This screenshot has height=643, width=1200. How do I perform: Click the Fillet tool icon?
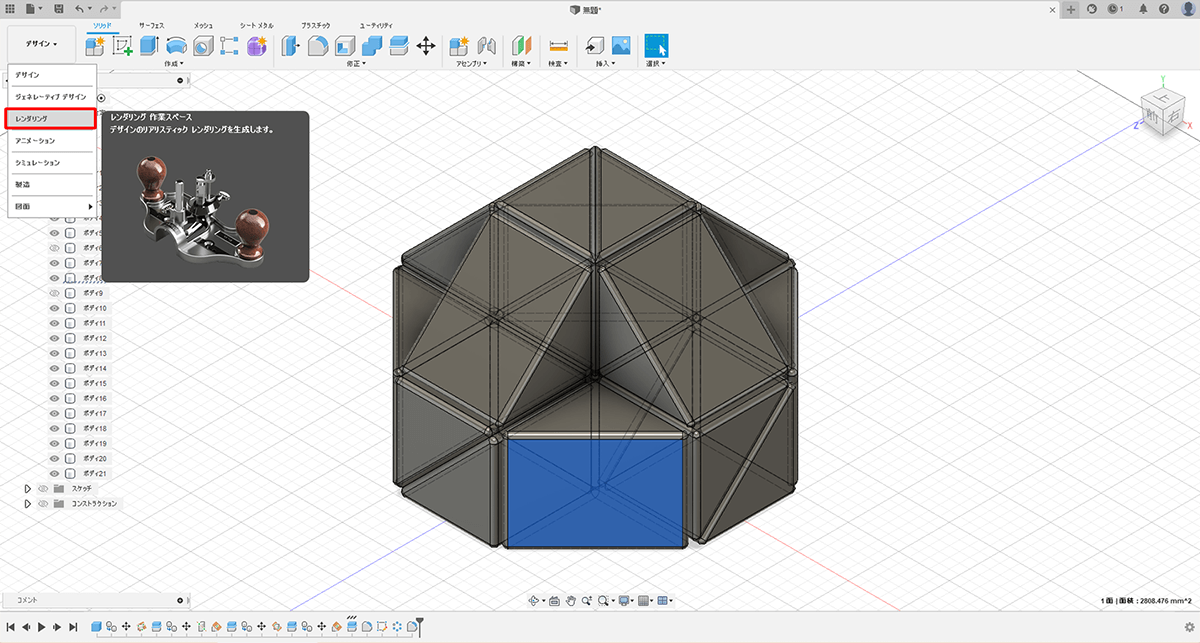(318, 45)
